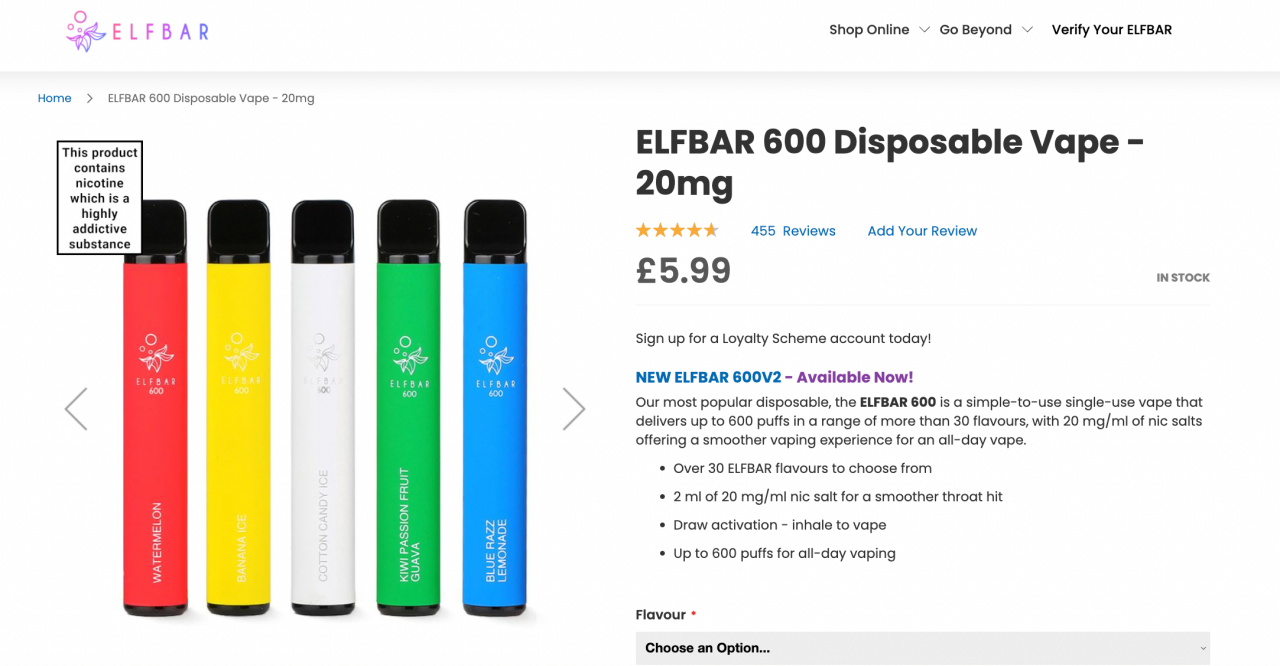Screen dimensions: 1280x666
Task: Click the ELFBAR logo icon
Action: coord(86,31)
